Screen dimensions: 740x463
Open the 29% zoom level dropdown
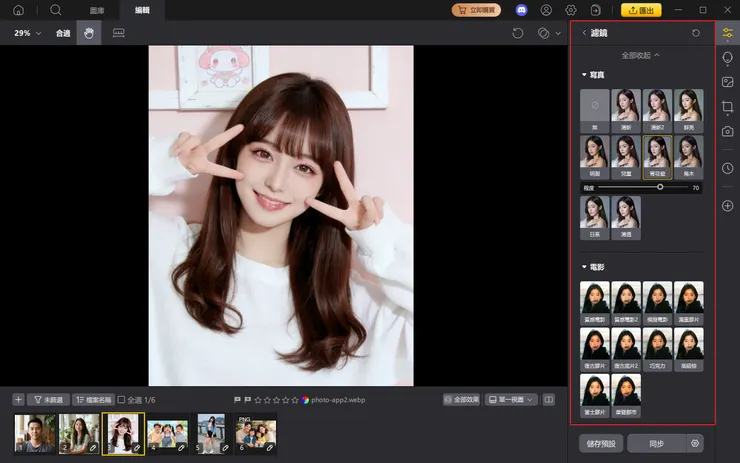click(x=27, y=33)
